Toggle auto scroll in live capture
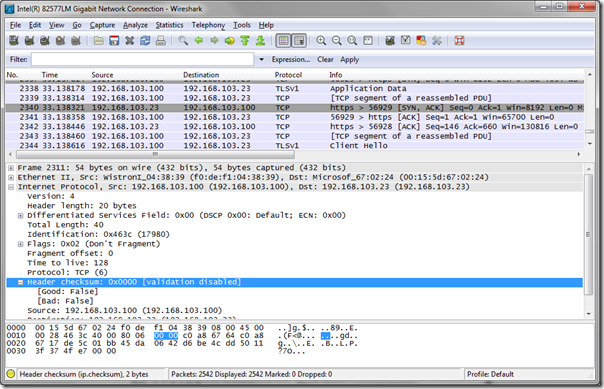 click(299, 40)
